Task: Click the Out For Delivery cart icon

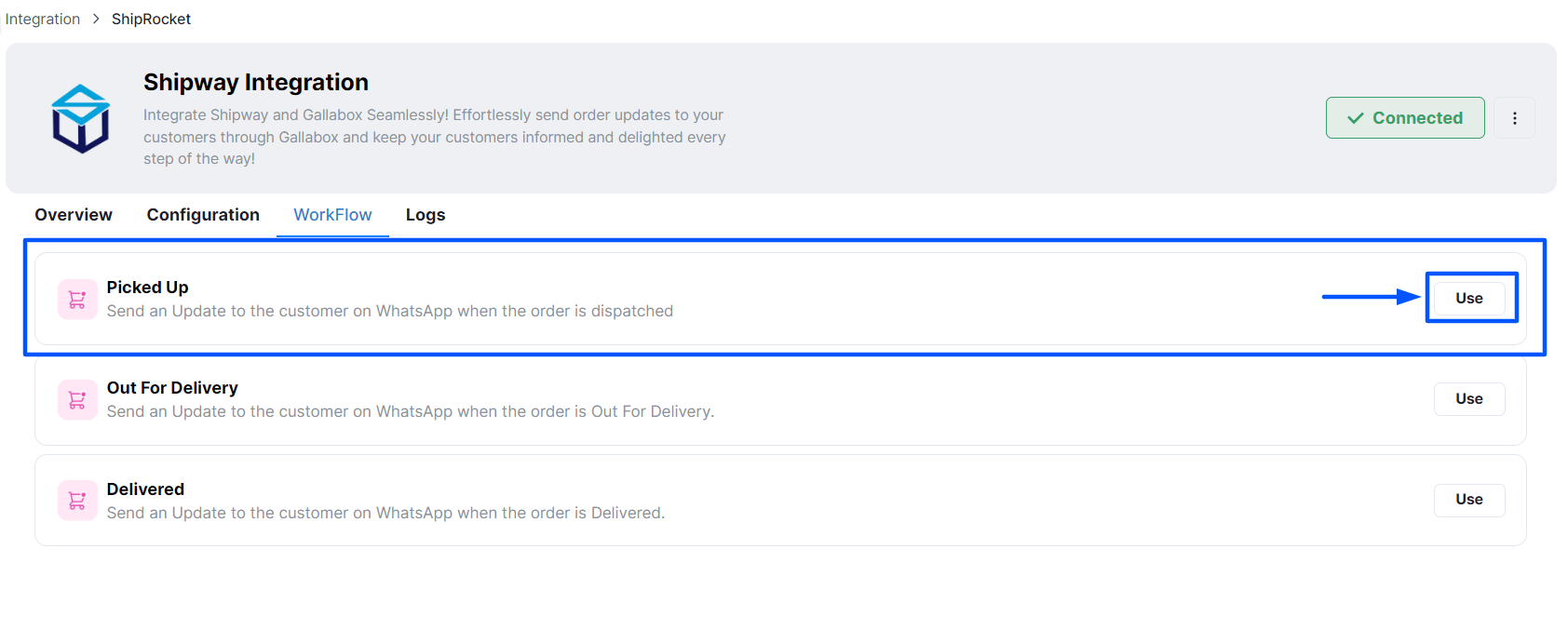Action: pos(77,400)
